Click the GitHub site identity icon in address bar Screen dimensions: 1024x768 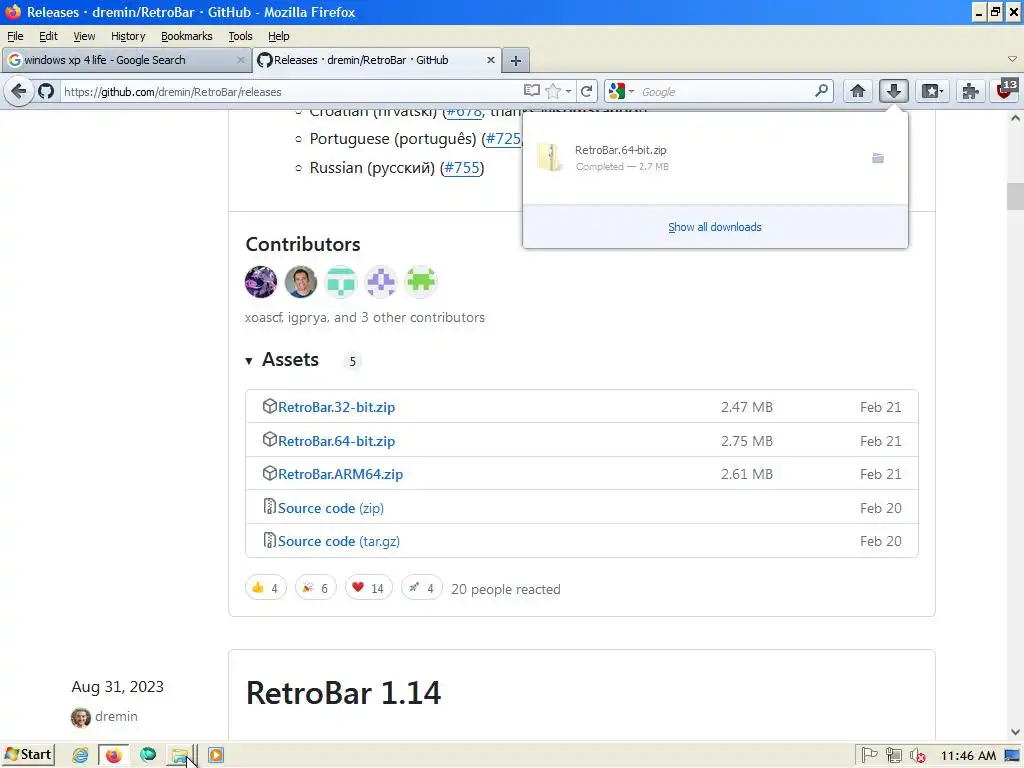pyautogui.click(x=46, y=91)
